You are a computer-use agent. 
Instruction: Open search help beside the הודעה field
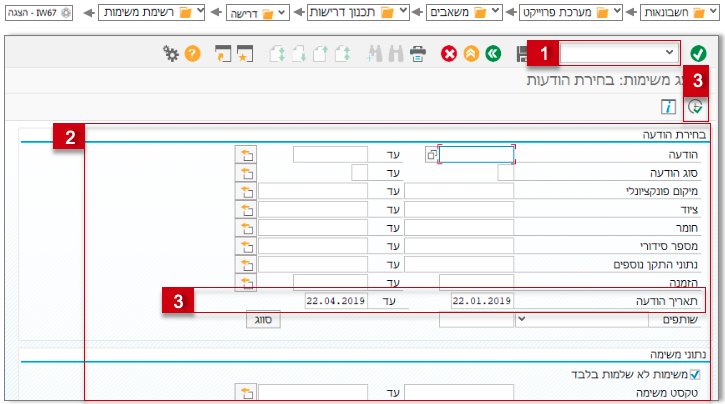click(x=431, y=155)
